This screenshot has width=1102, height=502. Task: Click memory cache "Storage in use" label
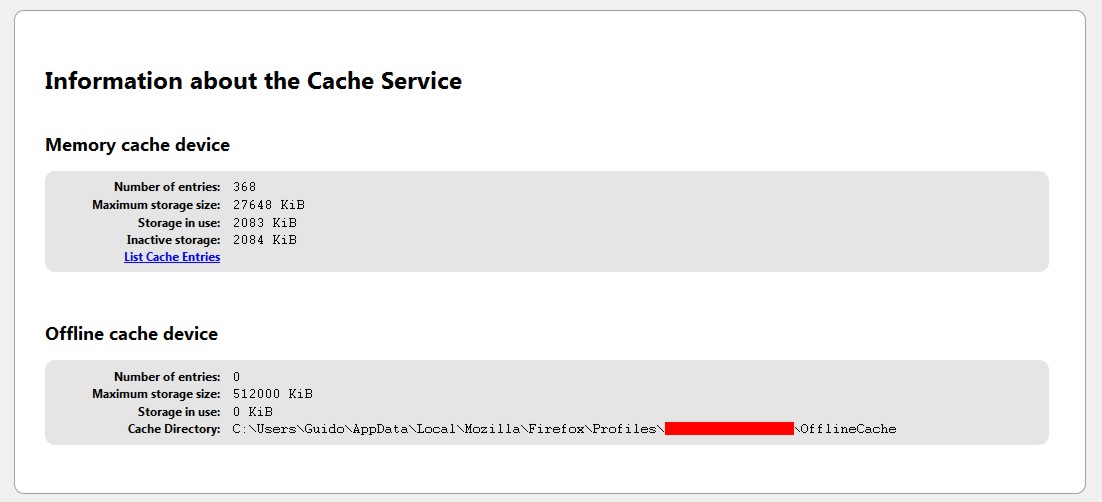pos(179,222)
